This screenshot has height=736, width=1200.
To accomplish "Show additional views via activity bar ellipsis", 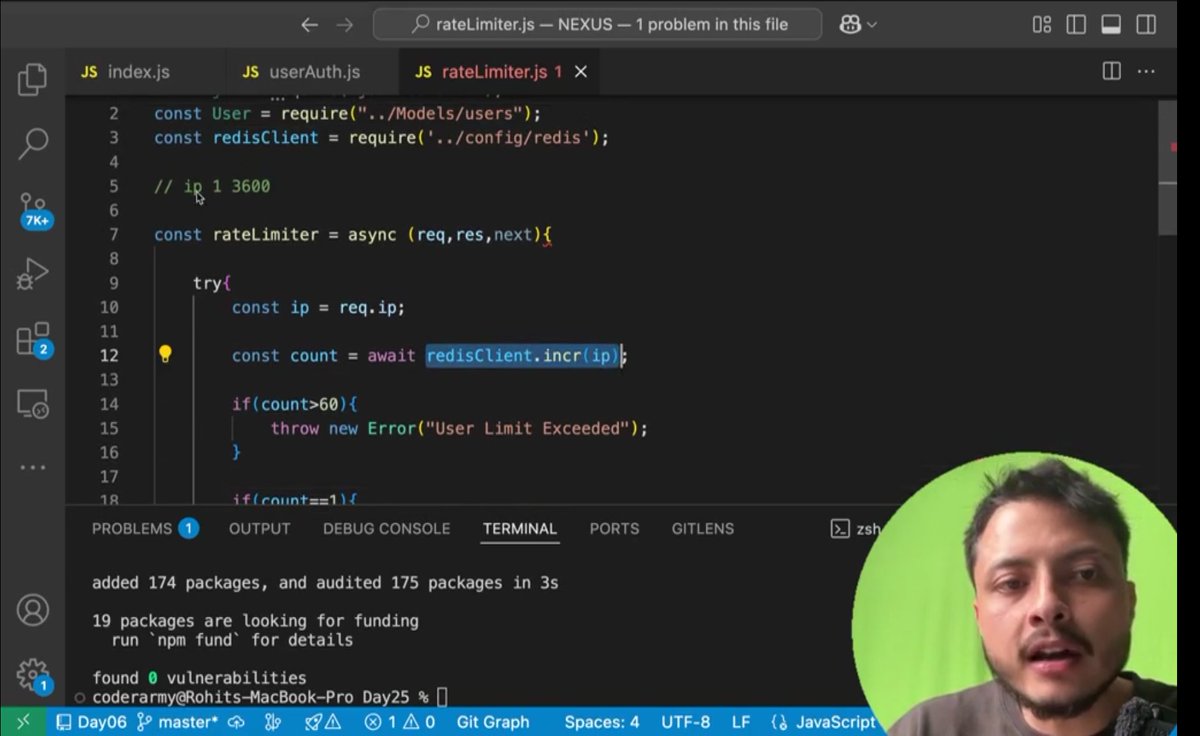I will tap(33, 467).
